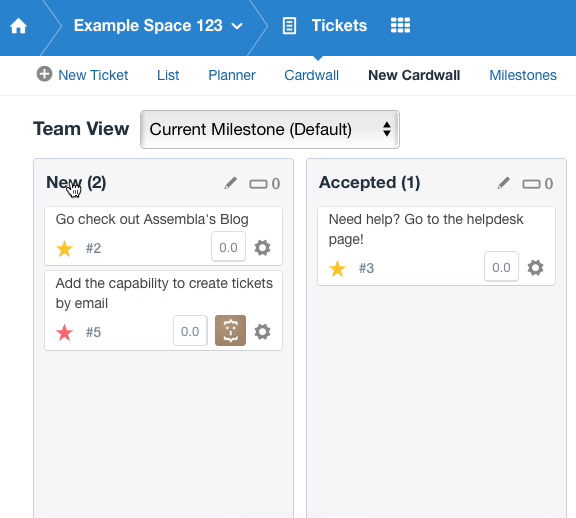
Task: Go to the home icon in breadcrumb
Action: (18, 26)
